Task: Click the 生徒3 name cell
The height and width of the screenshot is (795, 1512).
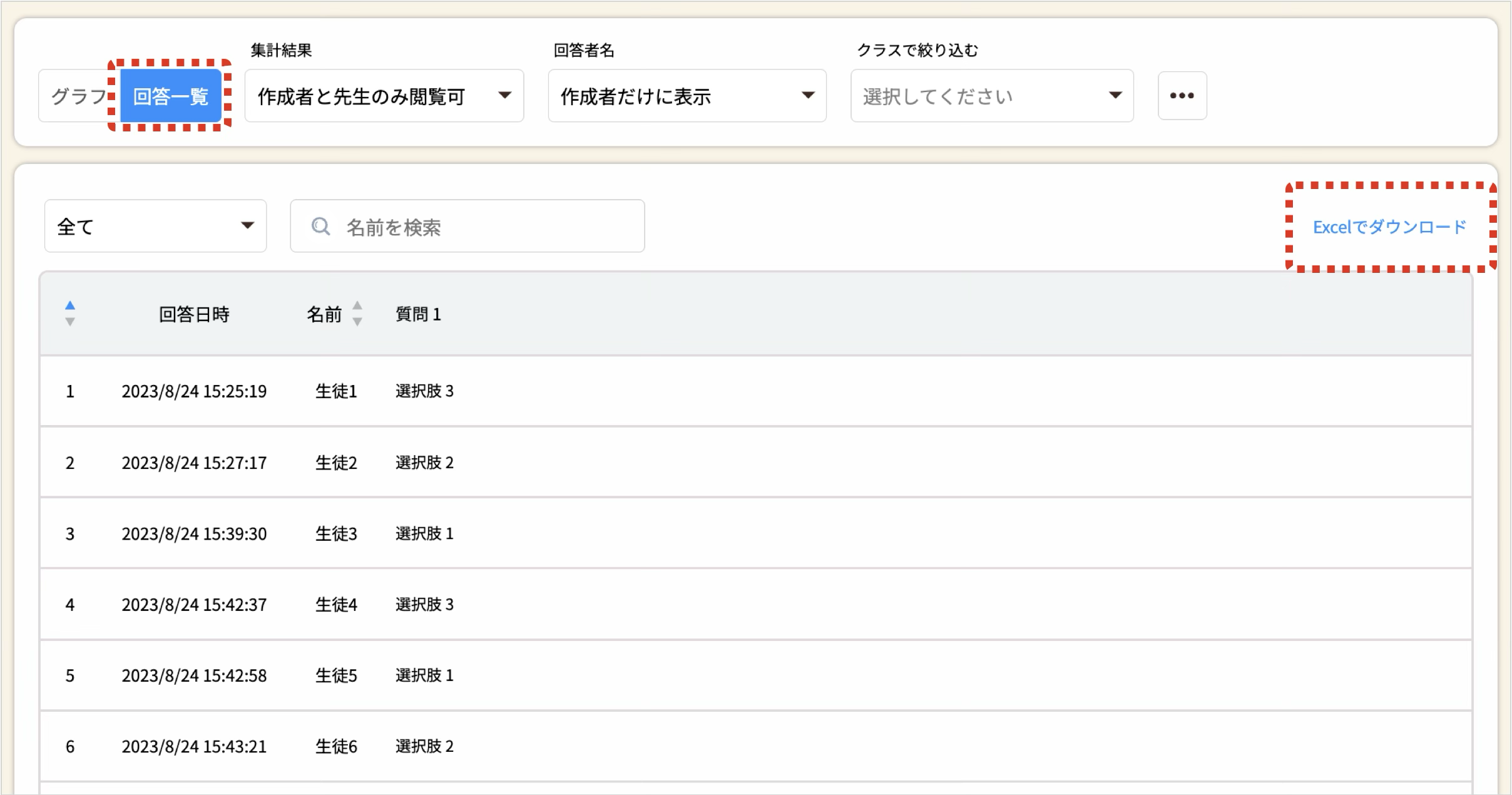Action: [x=336, y=533]
